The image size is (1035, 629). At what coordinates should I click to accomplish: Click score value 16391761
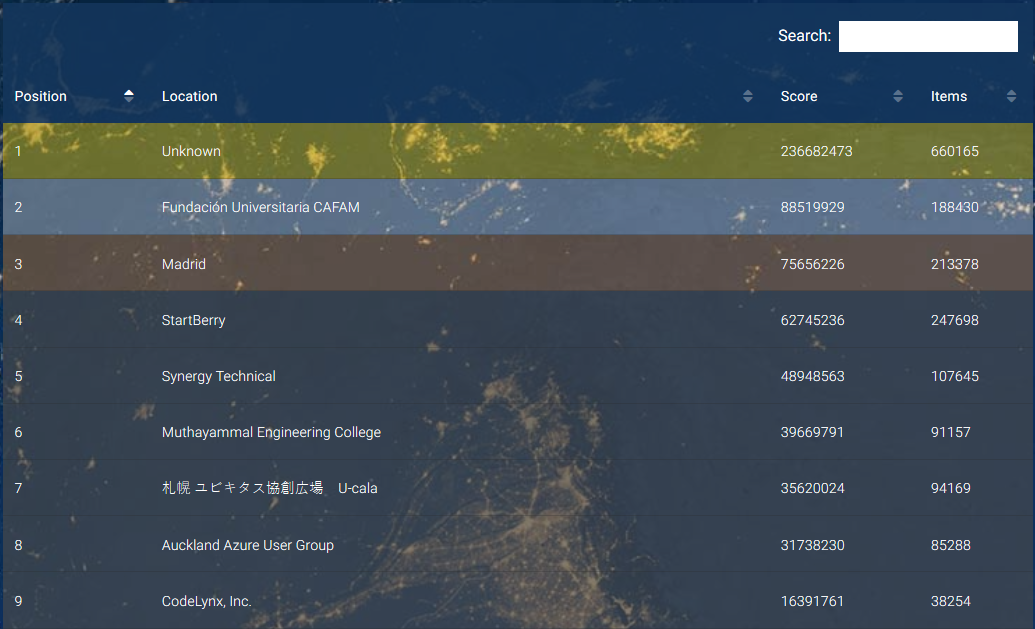pyautogui.click(x=813, y=601)
